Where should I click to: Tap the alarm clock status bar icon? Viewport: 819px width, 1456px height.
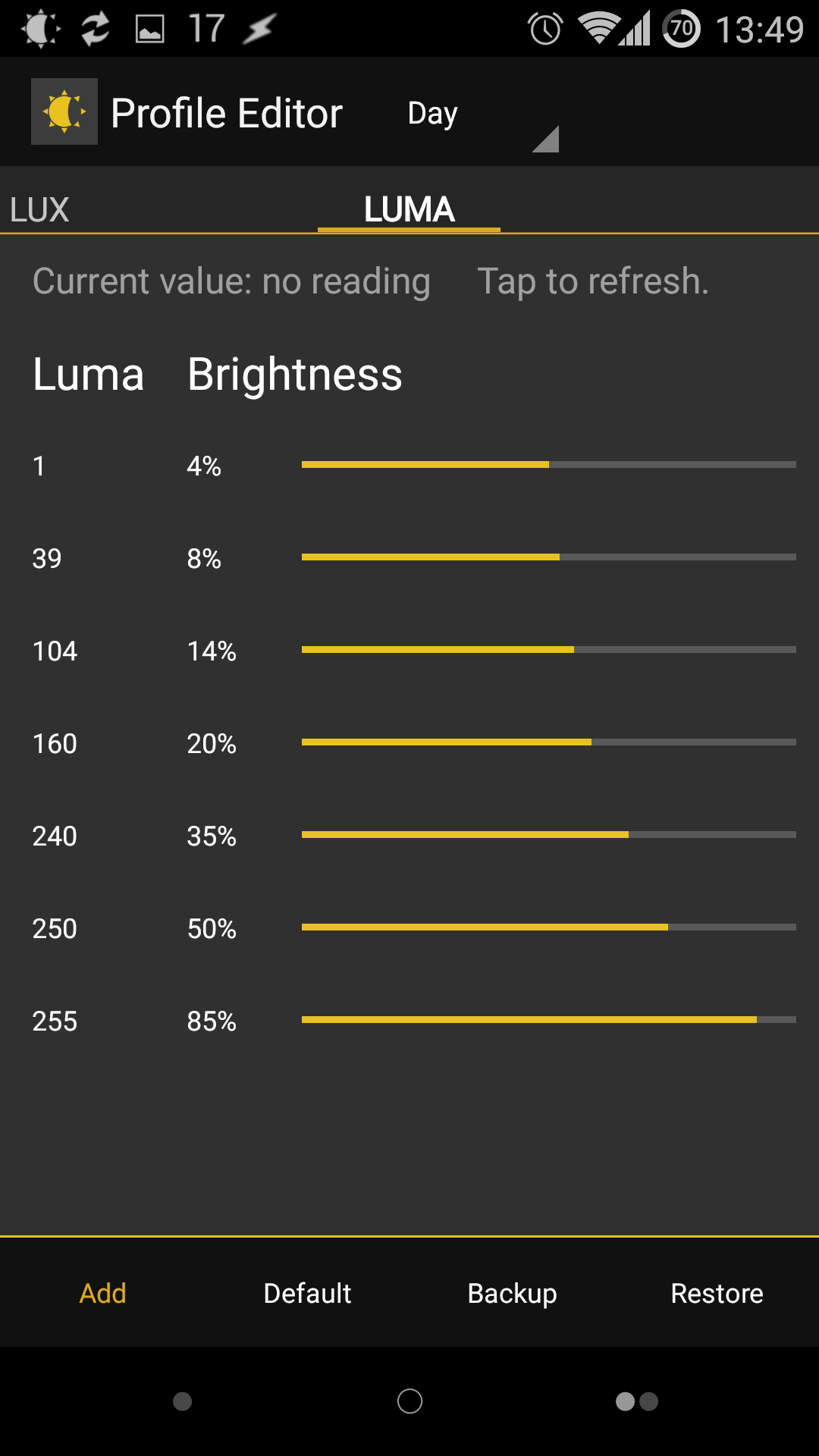pos(545,29)
